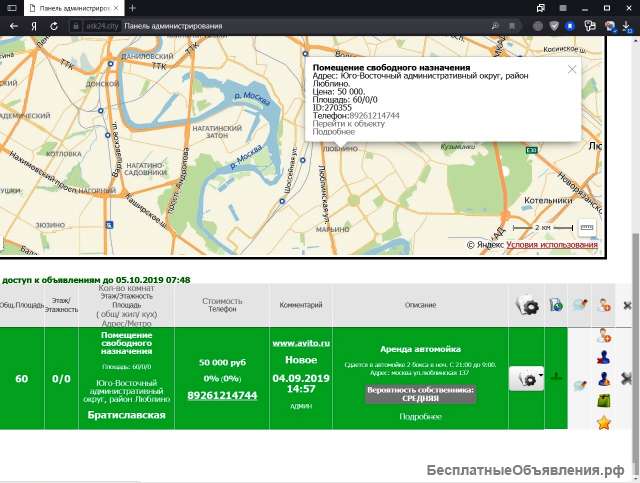
Task: Click the 'Братиславская' metro name
Action: tap(127, 415)
